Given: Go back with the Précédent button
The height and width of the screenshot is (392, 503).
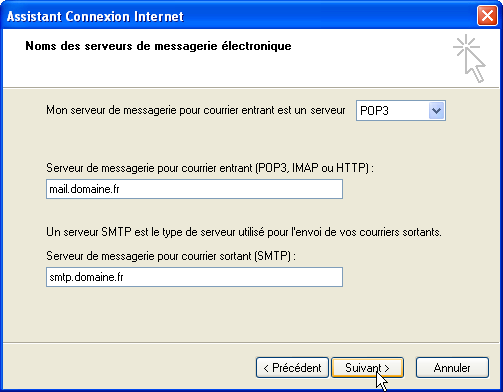Looking at the screenshot, I should tap(292, 368).
